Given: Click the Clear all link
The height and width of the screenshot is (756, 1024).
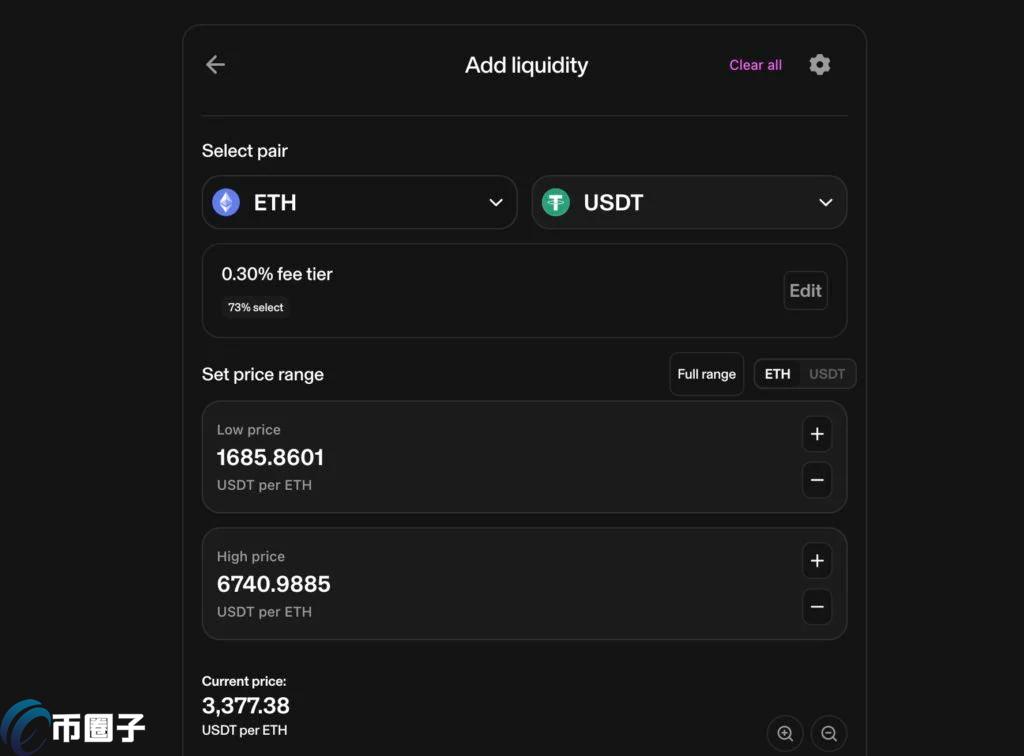Looking at the screenshot, I should [755, 65].
